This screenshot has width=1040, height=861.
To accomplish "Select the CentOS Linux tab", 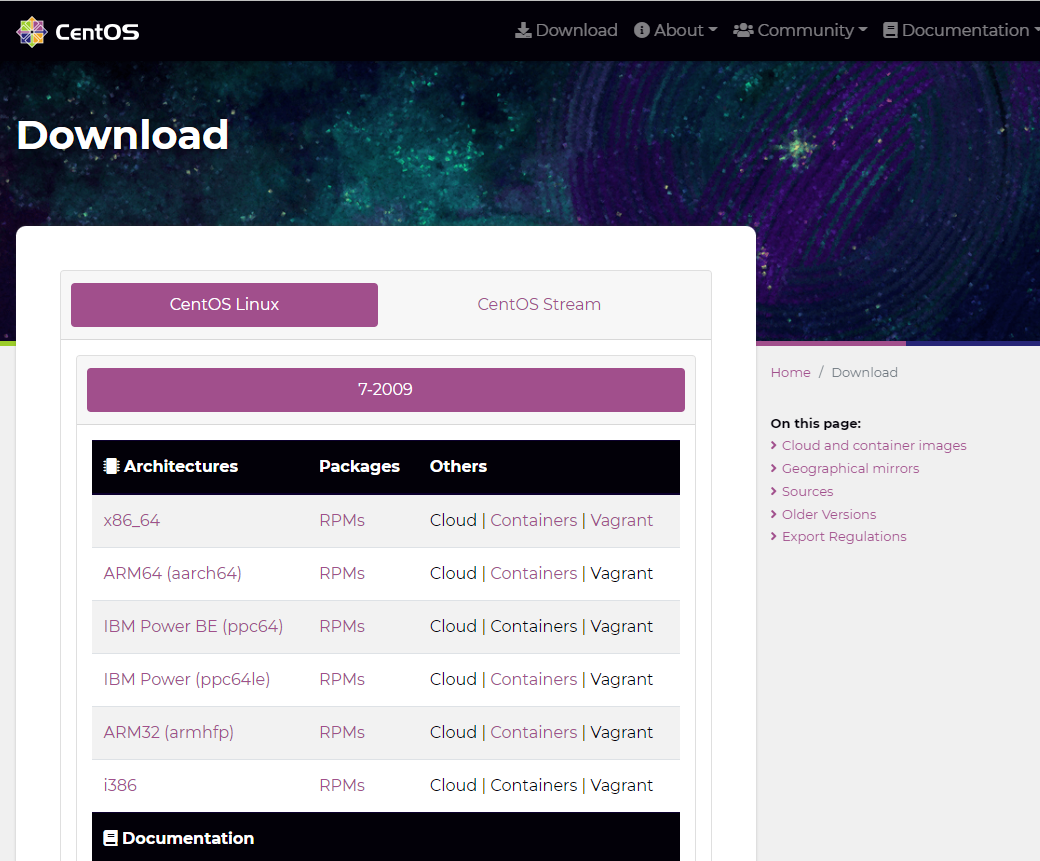I will pyautogui.click(x=224, y=304).
